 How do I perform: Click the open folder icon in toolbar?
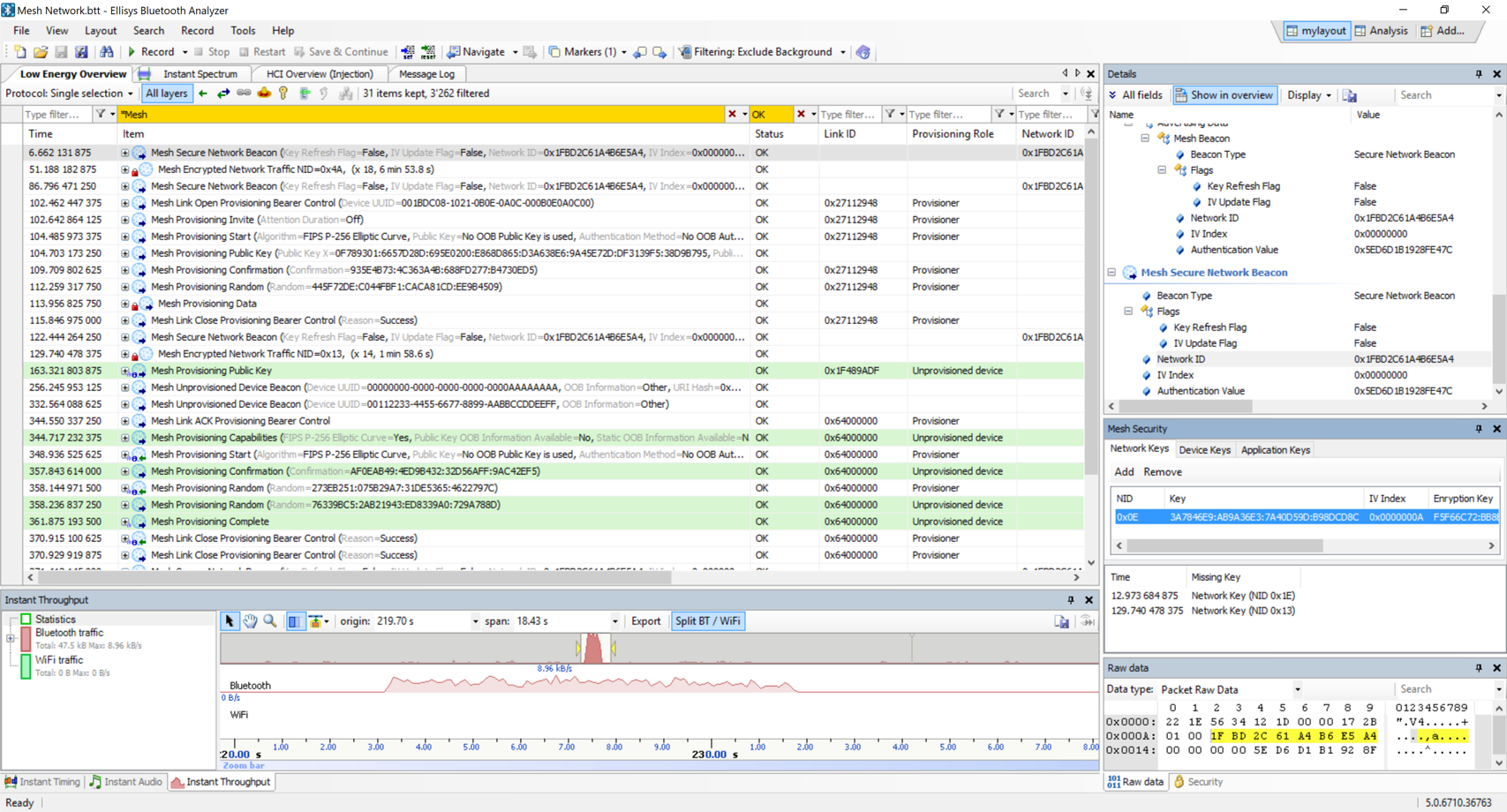(41, 52)
